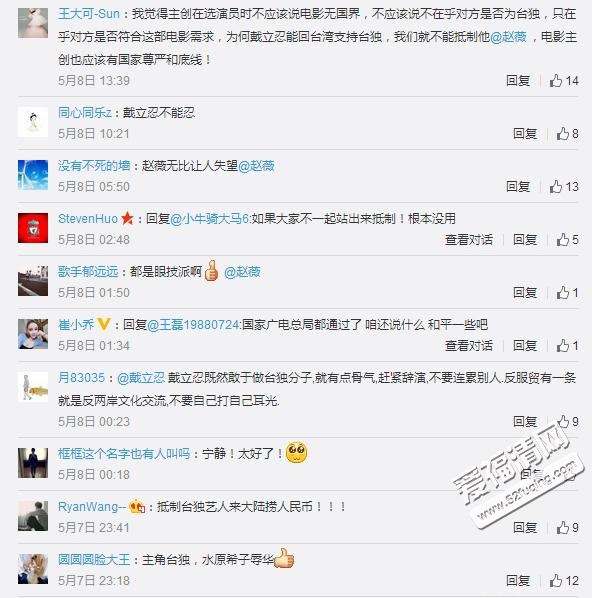Open @小牛骑大马6 mention link

click(209, 219)
